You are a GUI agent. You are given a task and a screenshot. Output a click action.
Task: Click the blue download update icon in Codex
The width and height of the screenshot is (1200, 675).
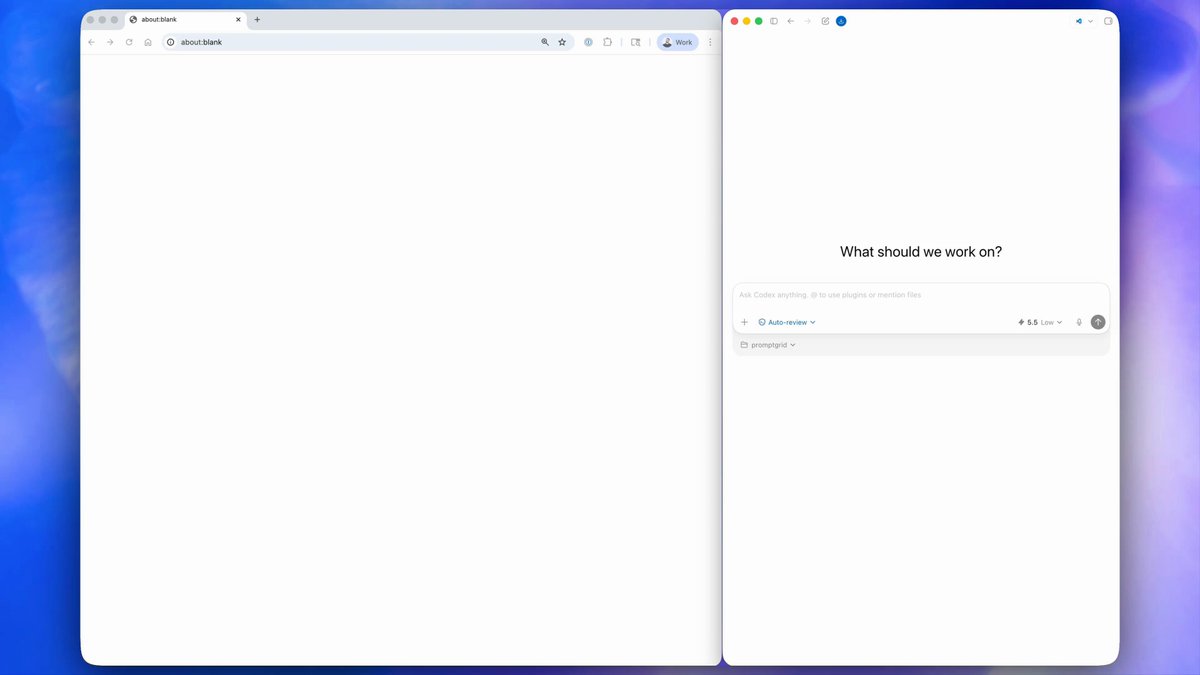coord(841,21)
